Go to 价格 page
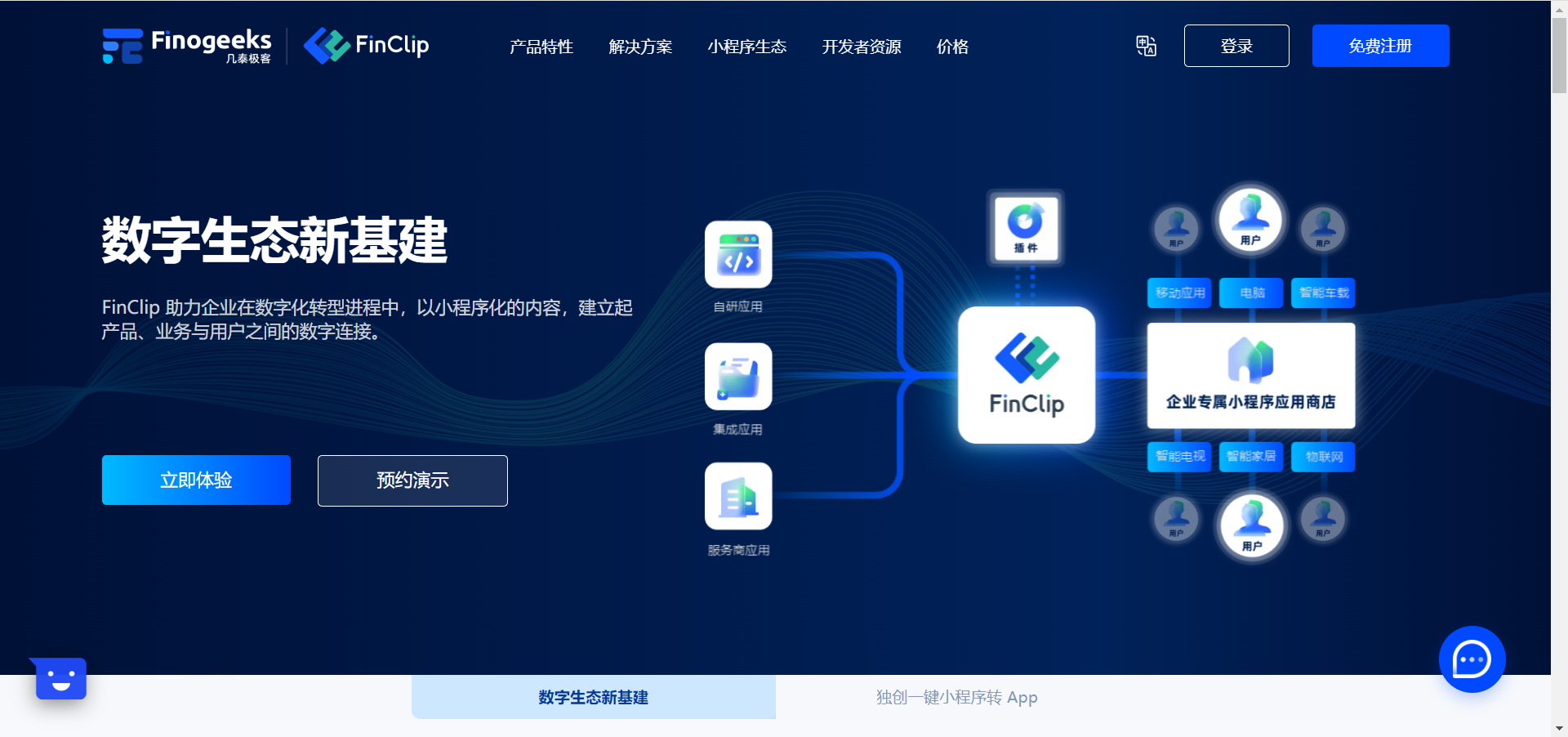1568x737 pixels. point(952,47)
